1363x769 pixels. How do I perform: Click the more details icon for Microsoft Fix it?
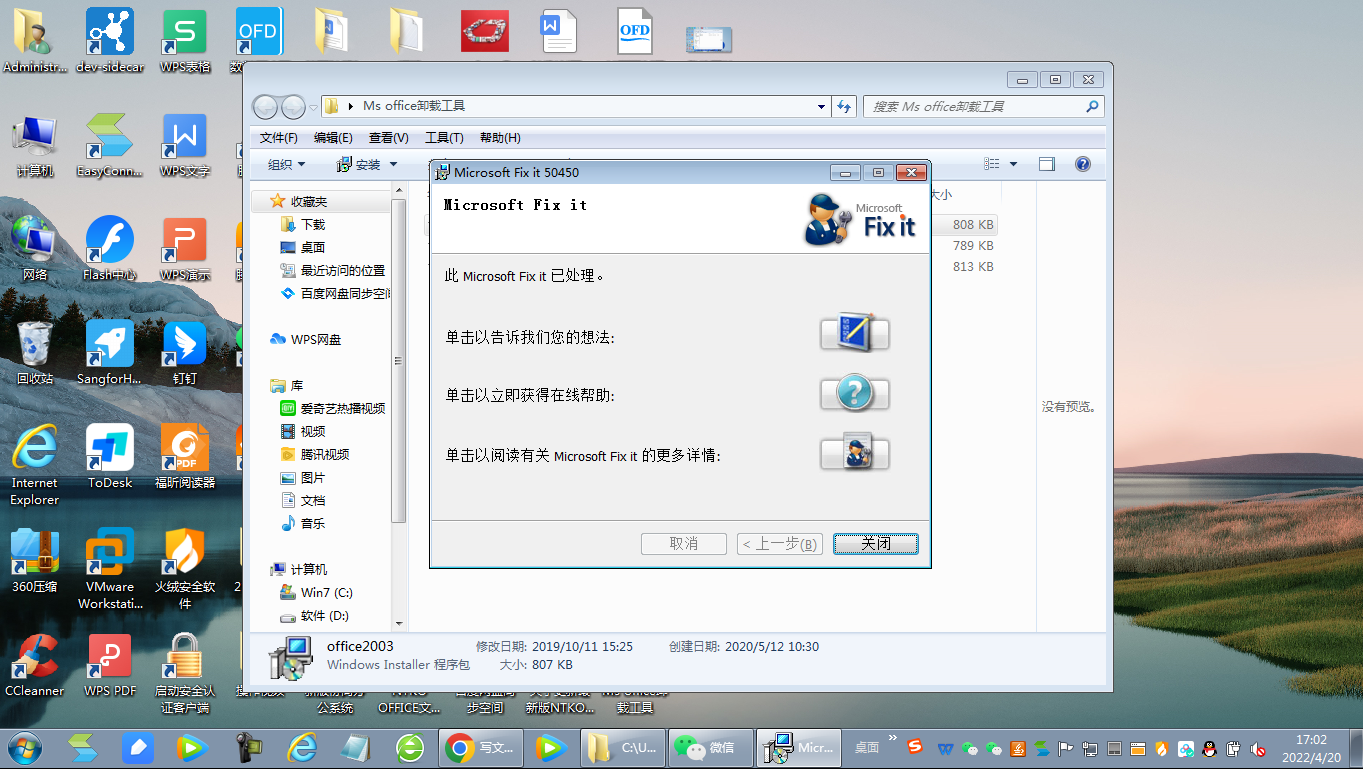(854, 453)
